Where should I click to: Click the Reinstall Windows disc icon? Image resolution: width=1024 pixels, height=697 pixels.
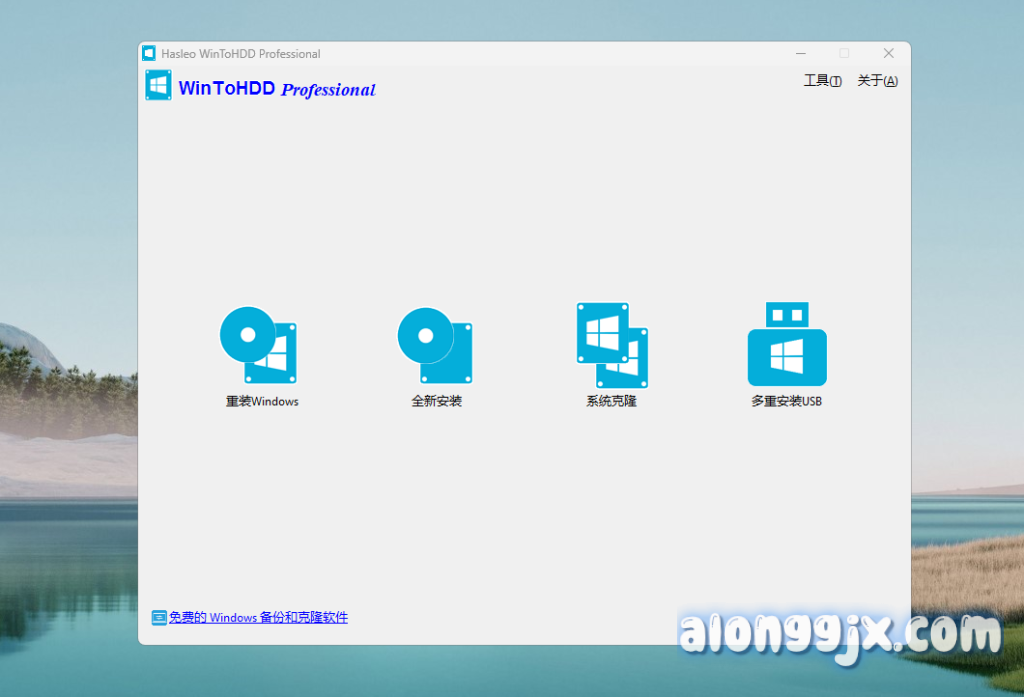259,345
